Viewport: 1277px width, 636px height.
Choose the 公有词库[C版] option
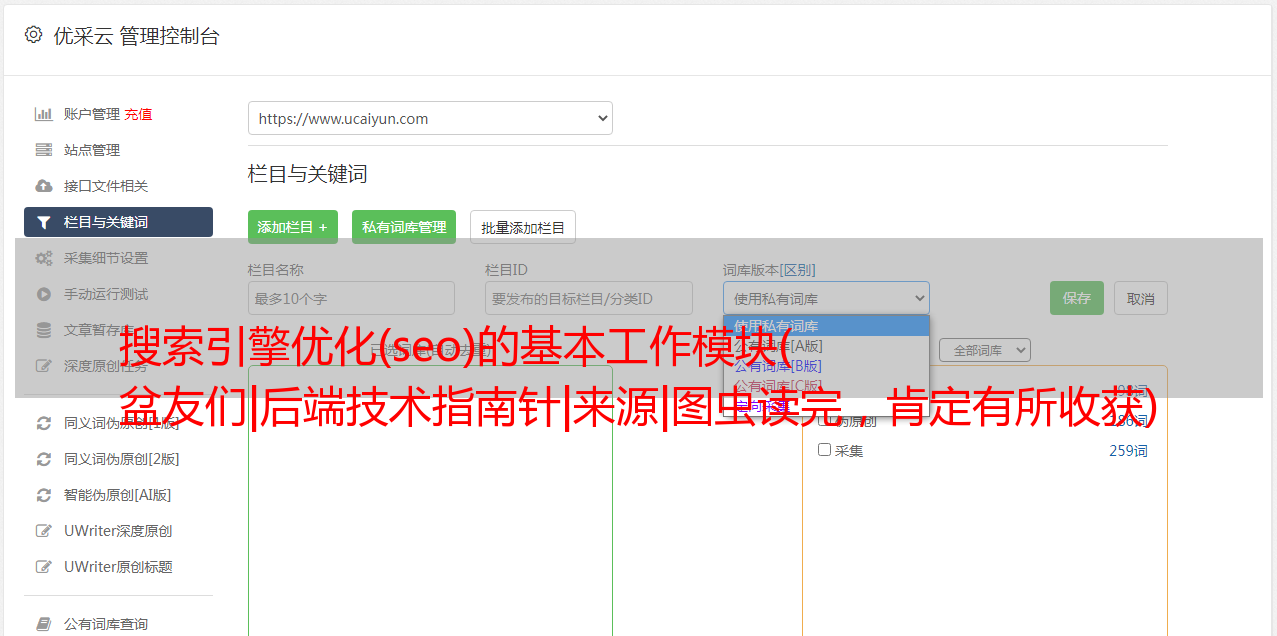click(826, 386)
